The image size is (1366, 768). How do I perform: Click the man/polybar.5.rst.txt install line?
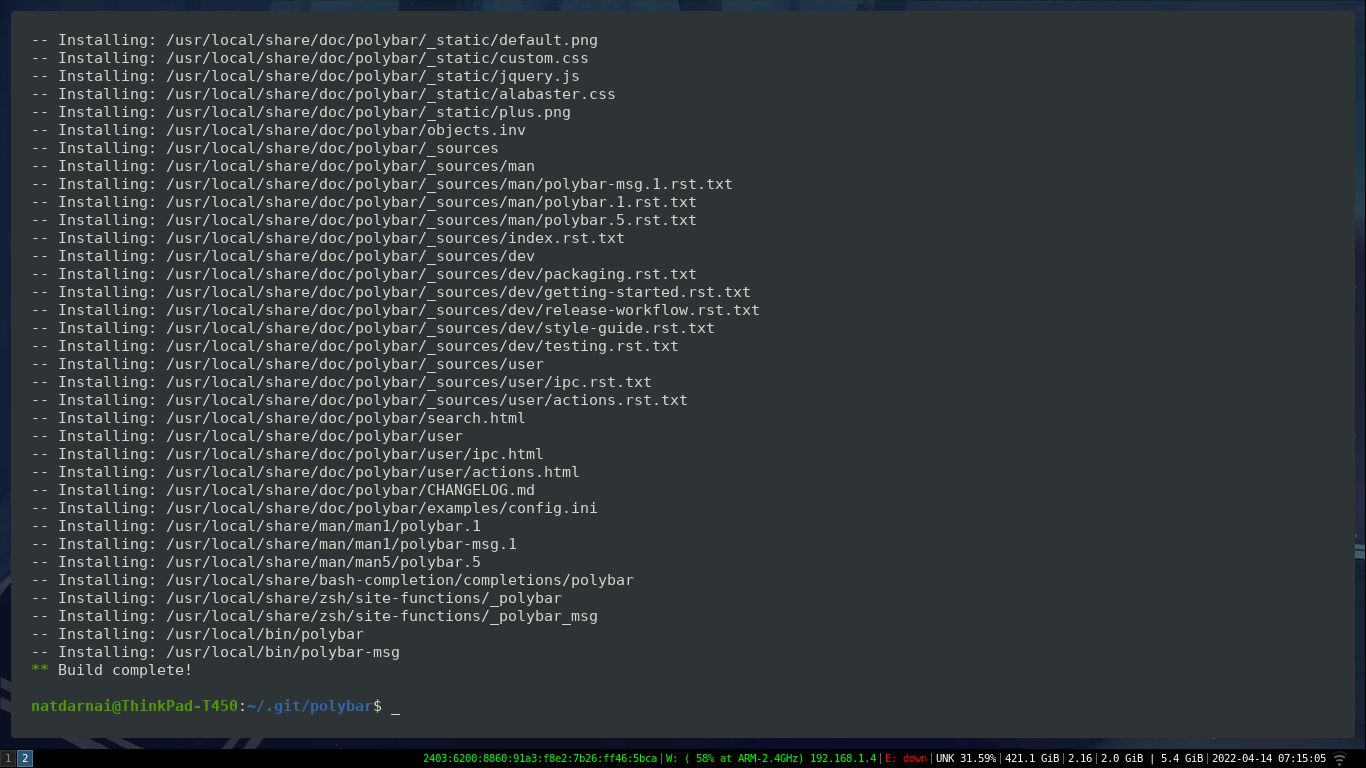[x=364, y=220]
